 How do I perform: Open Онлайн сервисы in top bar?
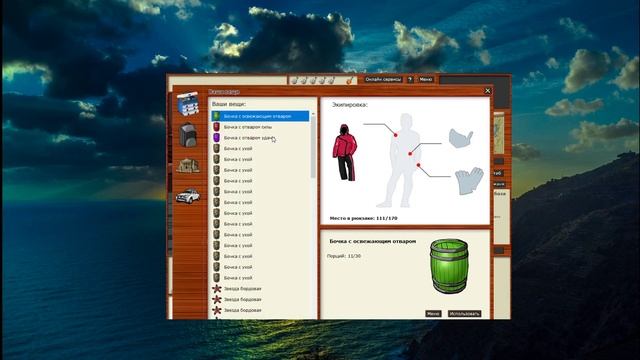[x=383, y=80]
